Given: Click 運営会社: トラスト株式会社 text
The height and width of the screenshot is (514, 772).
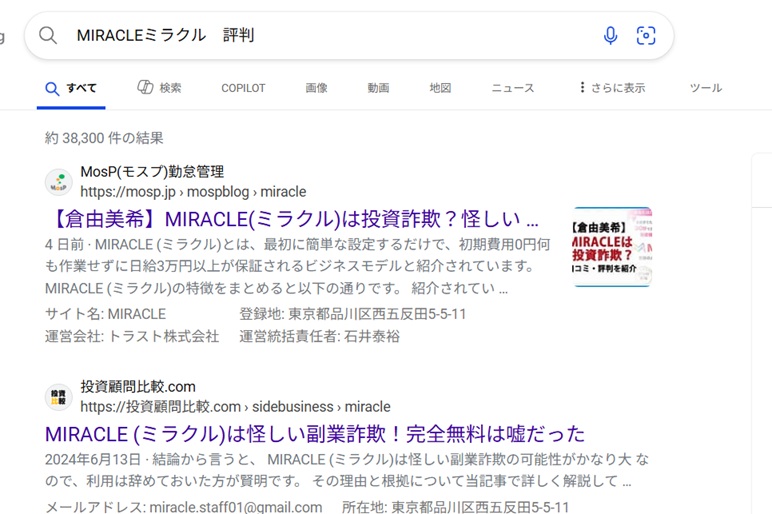Looking at the screenshot, I should [132, 336].
